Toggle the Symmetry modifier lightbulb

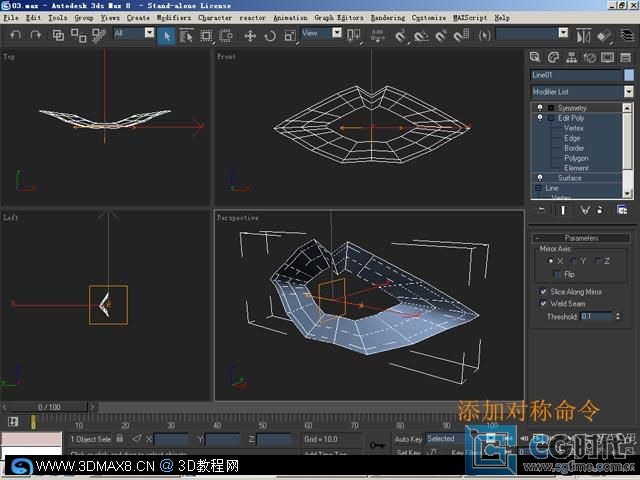(540, 107)
